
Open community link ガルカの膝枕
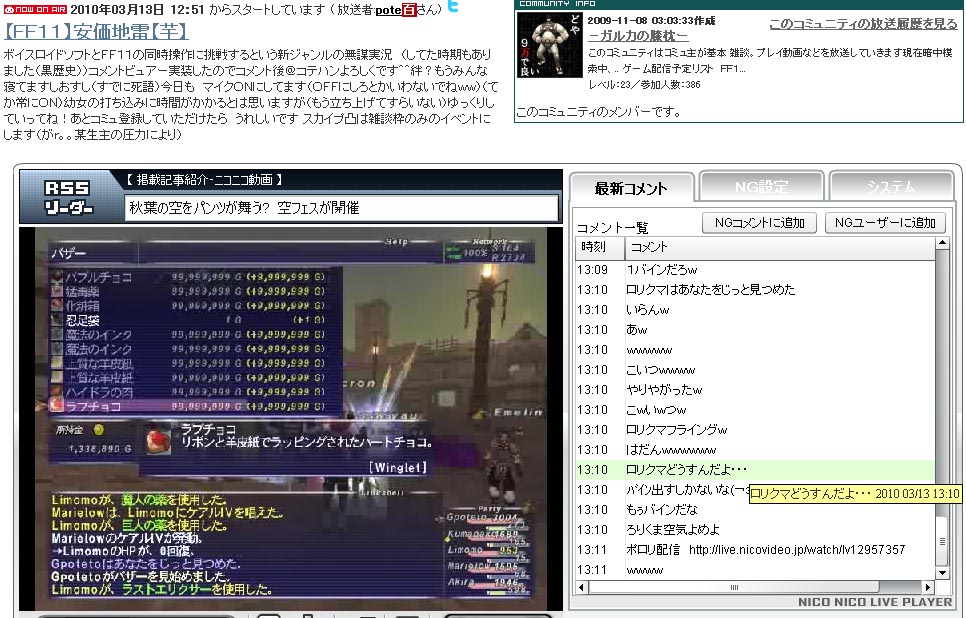coord(638,36)
